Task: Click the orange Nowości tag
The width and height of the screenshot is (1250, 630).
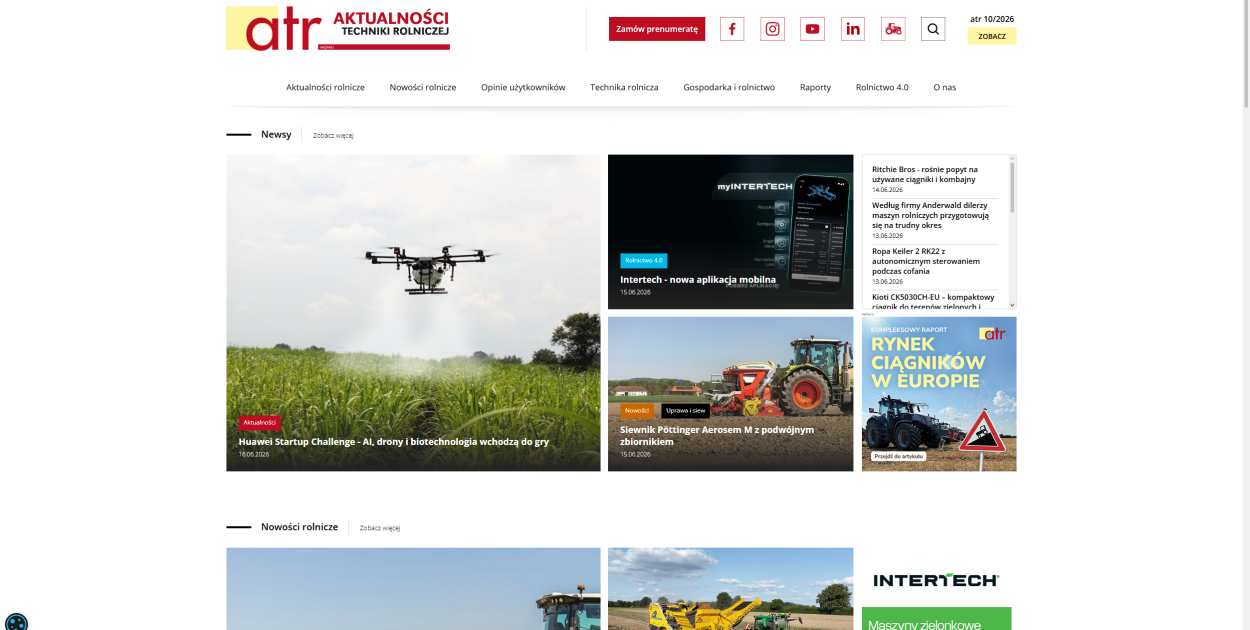Action: click(x=636, y=411)
